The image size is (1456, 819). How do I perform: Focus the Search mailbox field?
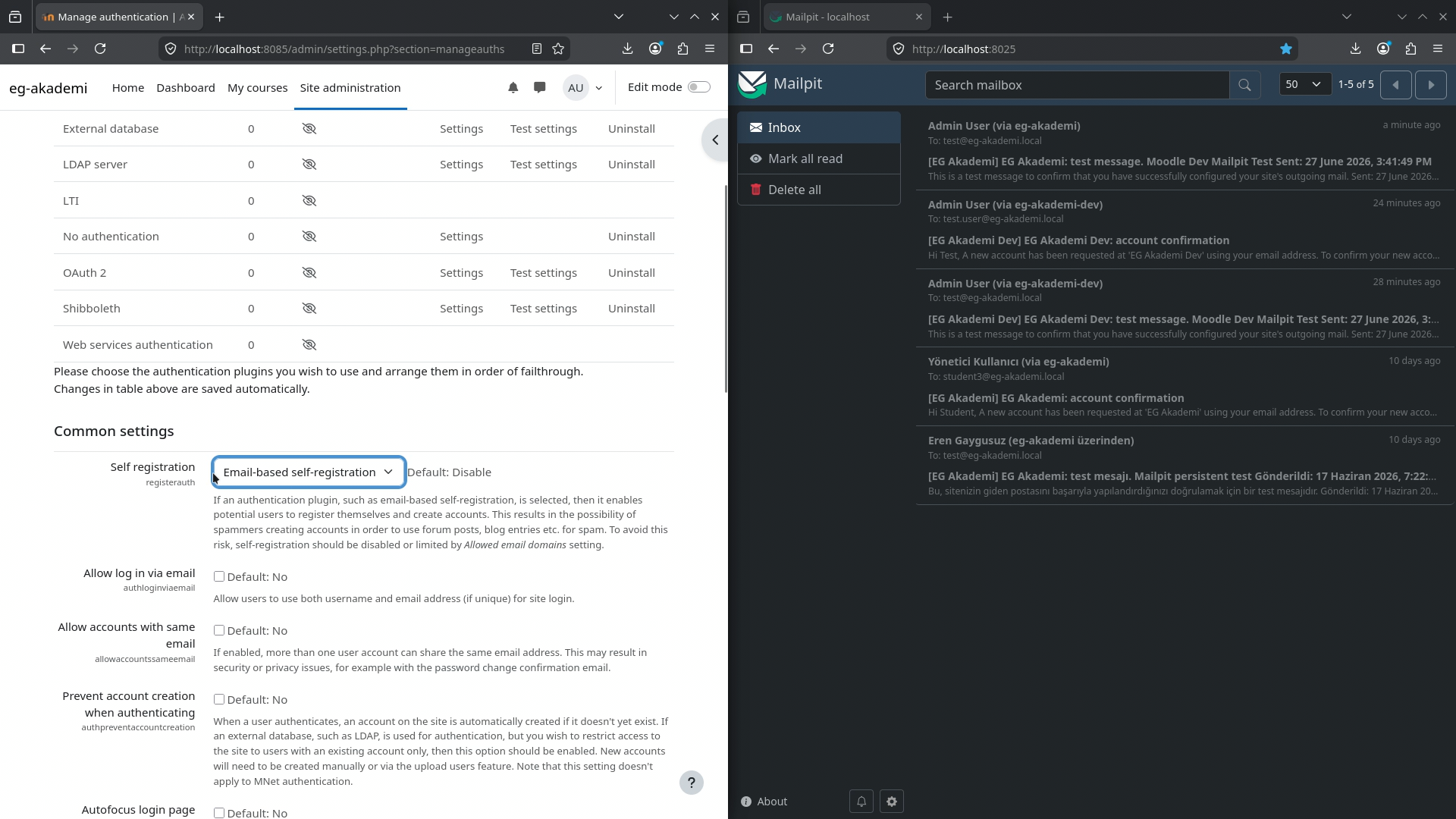tap(1077, 85)
